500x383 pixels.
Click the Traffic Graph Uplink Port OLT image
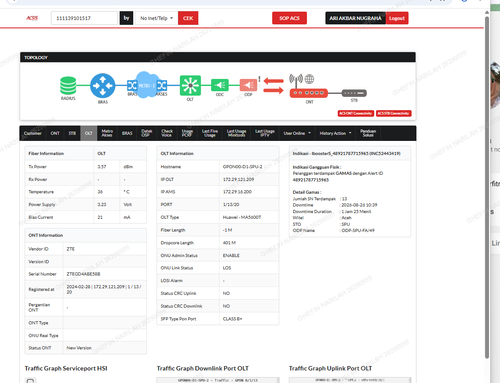click(350, 380)
